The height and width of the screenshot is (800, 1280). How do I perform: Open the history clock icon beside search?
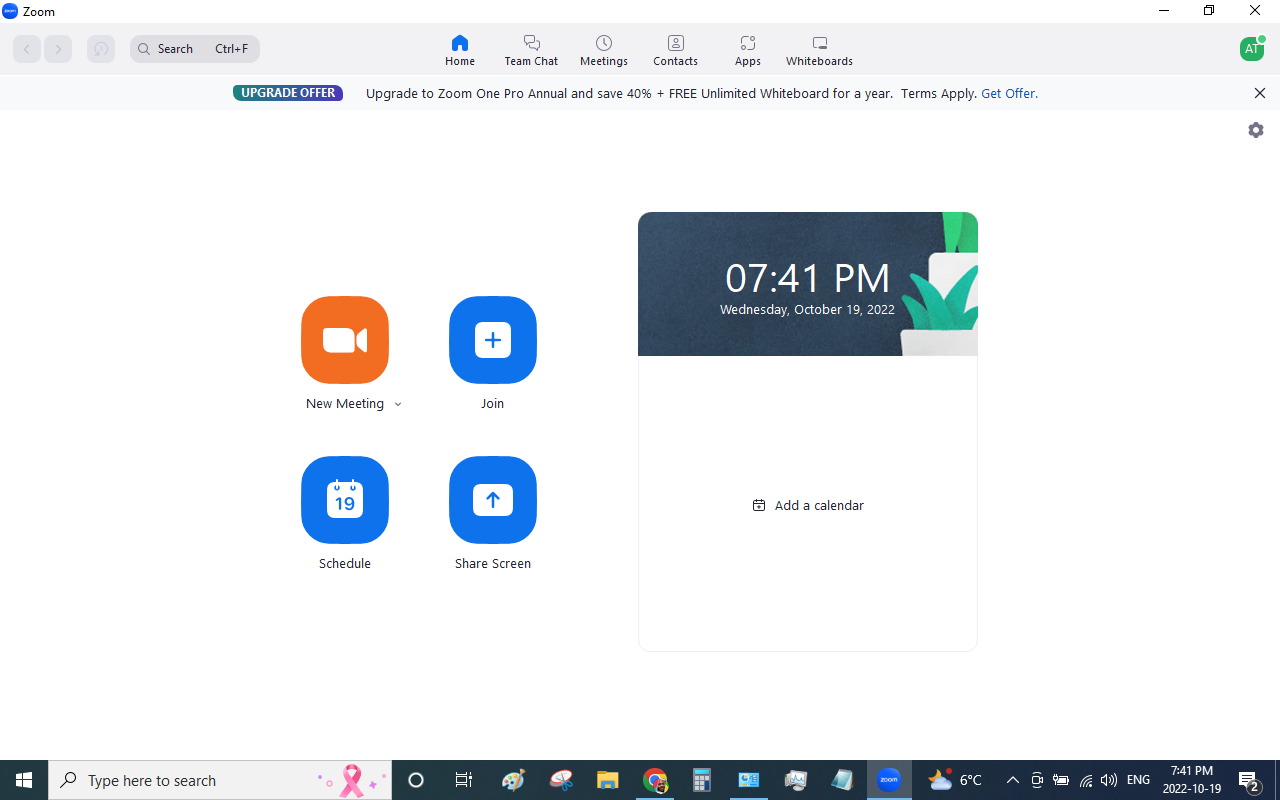[101, 49]
